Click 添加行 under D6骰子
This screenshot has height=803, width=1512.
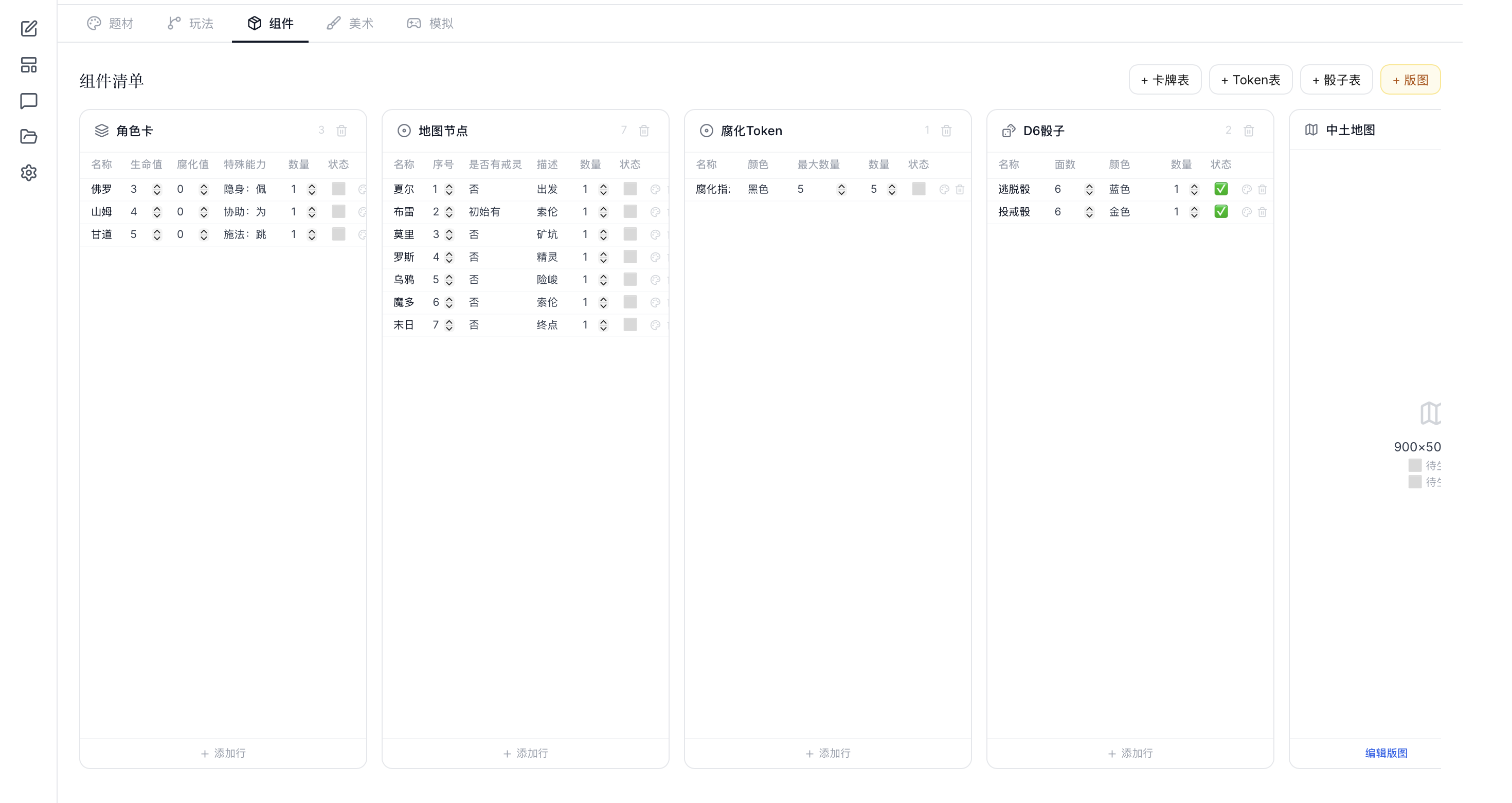pyautogui.click(x=1130, y=753)
